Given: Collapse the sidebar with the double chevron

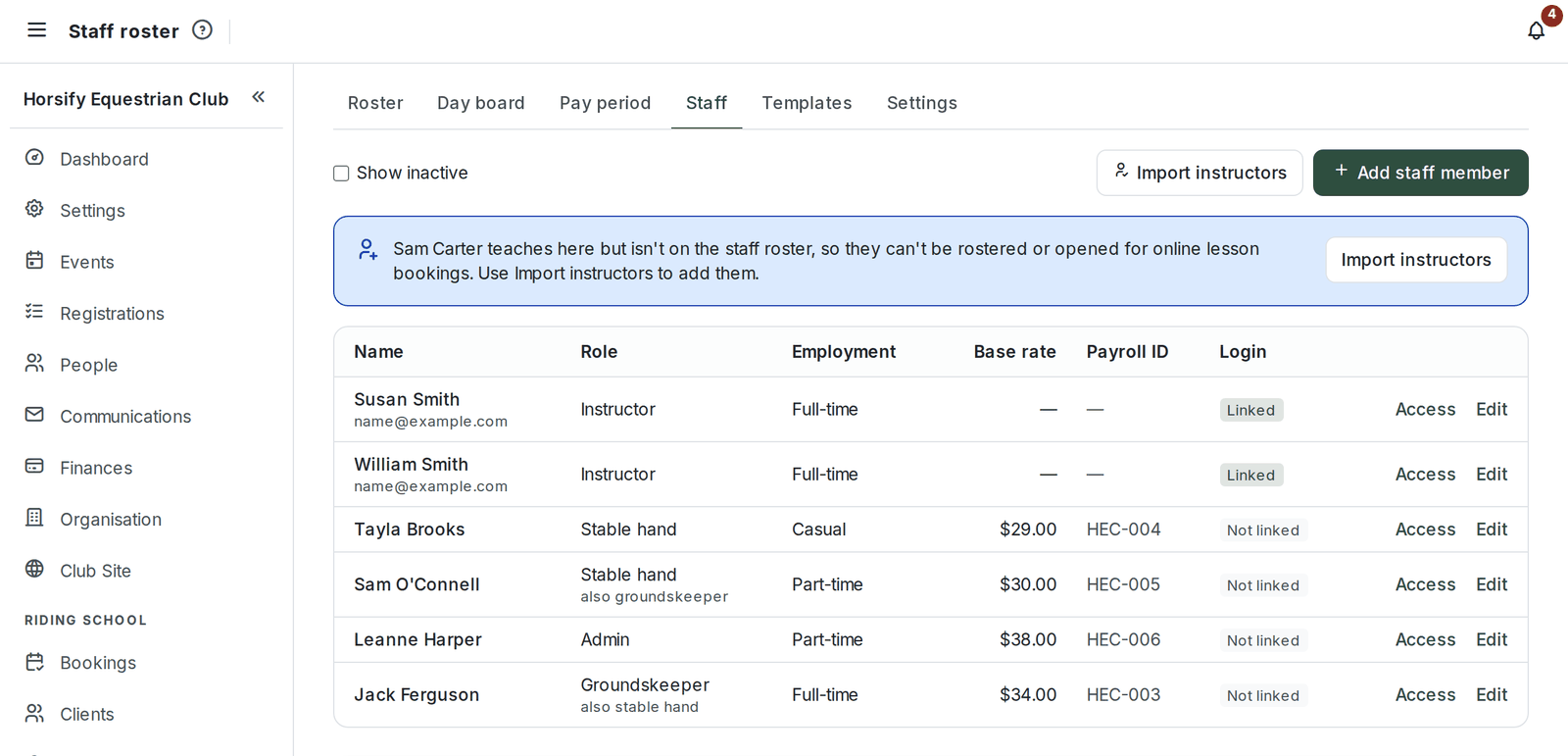Looking at the screenshot, I should coord(259,97).
